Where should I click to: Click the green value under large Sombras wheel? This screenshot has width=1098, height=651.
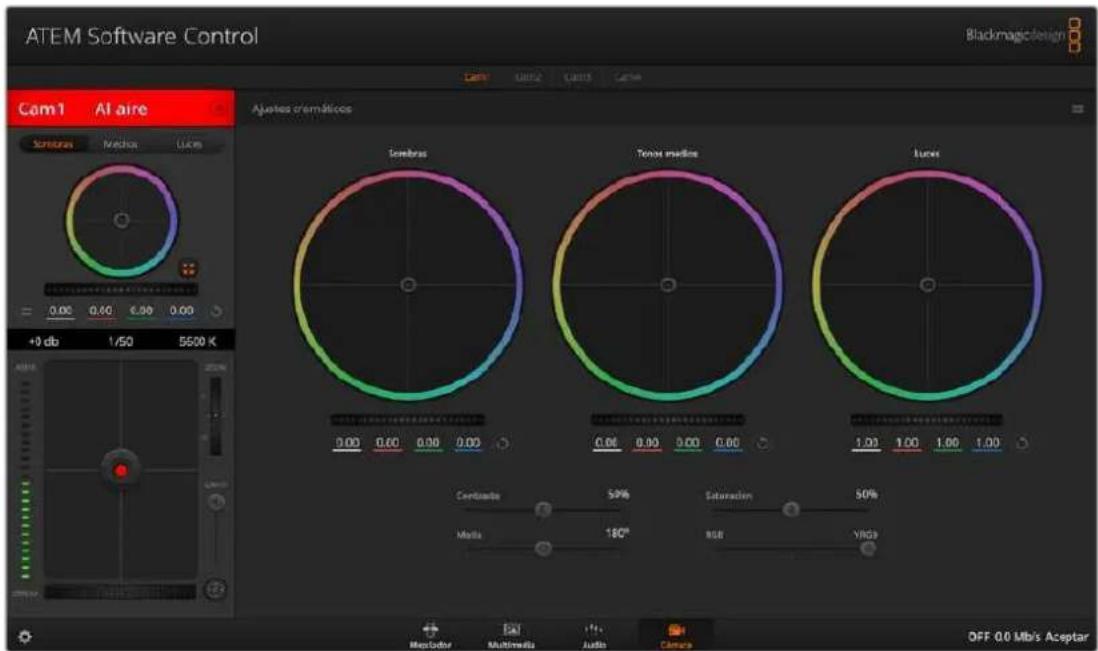coord(428,444)
